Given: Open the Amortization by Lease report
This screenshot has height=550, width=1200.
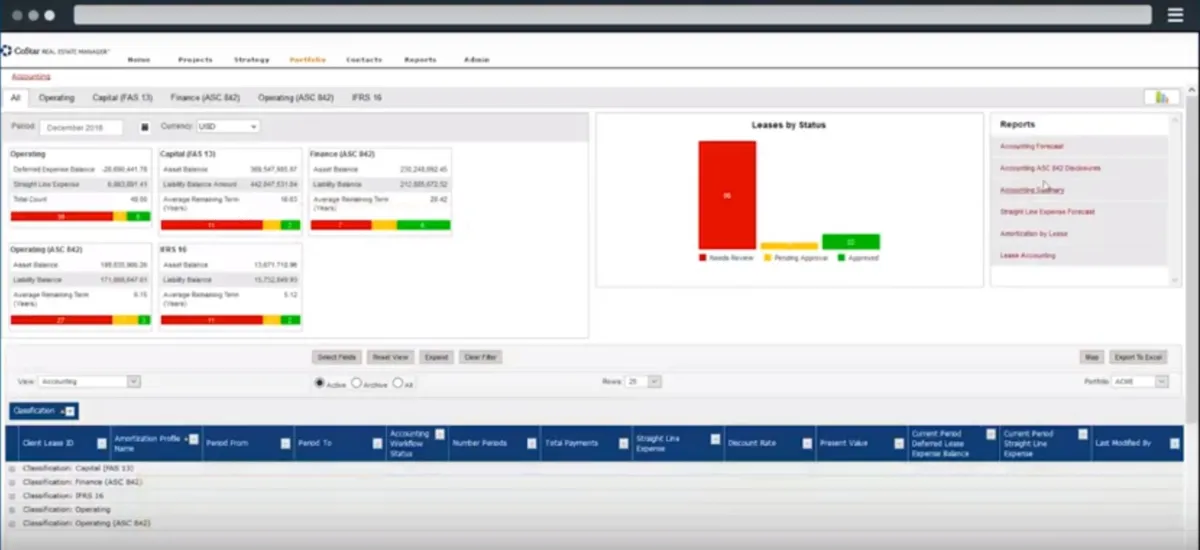Looking at the screenshot, I should point(1033,234).
